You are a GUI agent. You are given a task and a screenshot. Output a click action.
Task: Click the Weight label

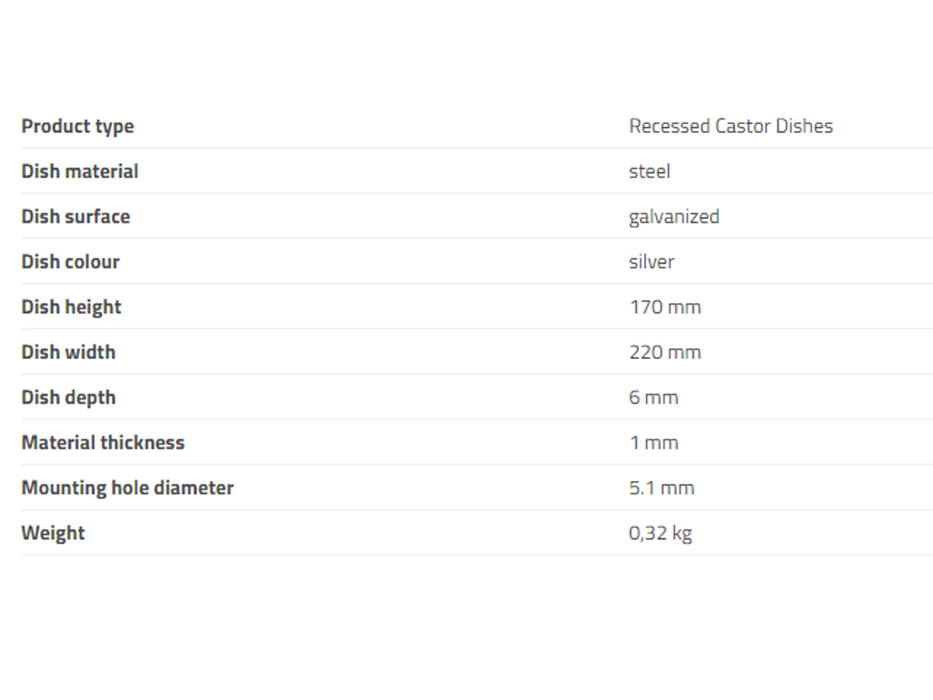tap(53, 533)
